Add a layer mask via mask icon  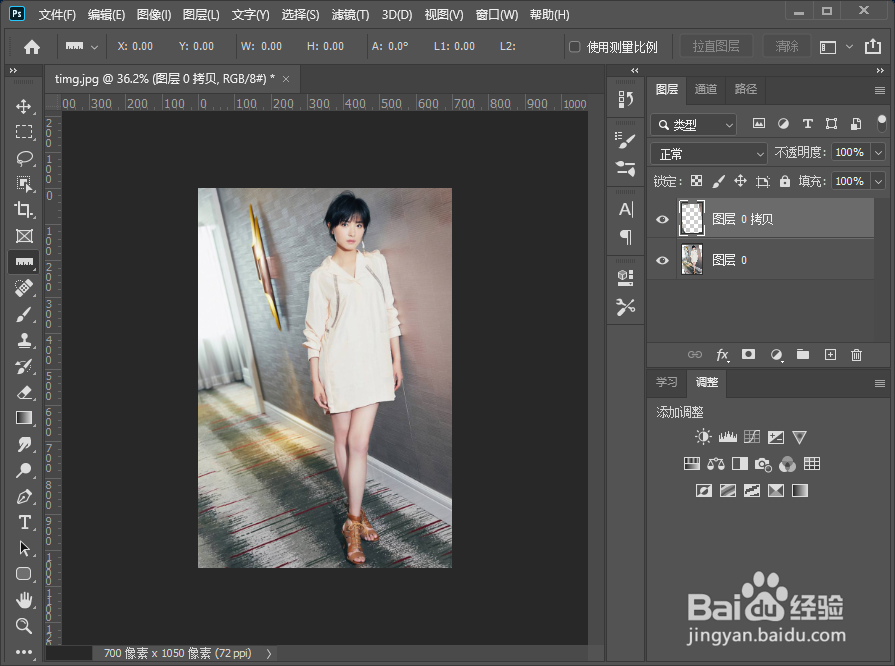[x=748, y=354]
